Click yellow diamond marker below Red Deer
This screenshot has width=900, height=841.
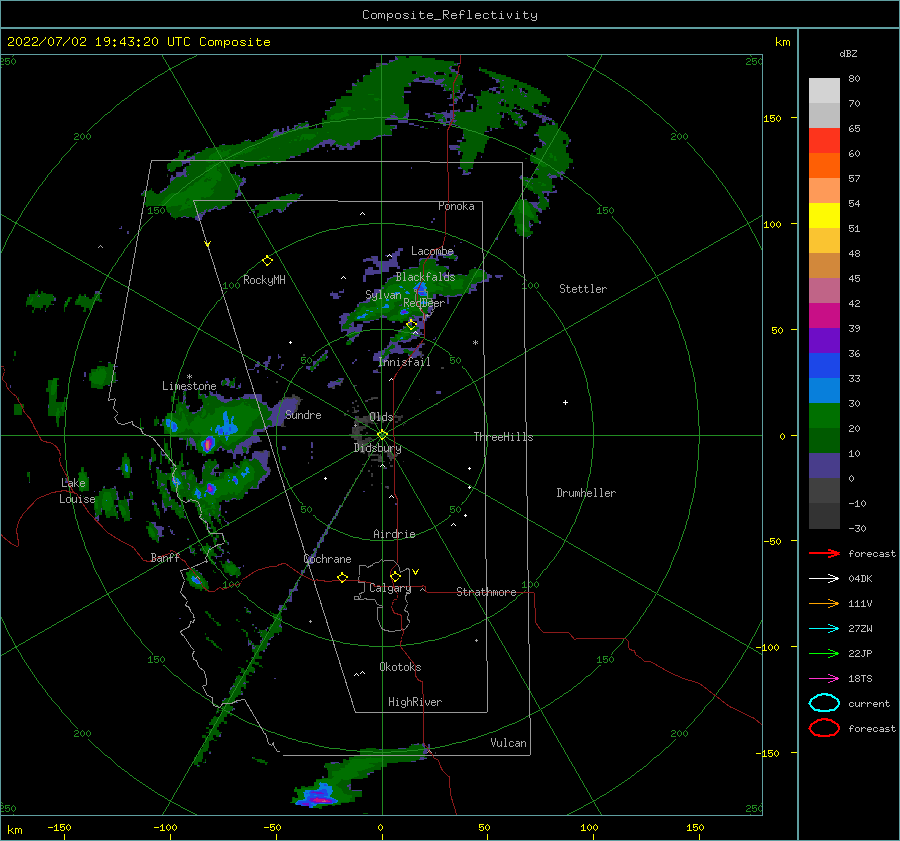411,325
